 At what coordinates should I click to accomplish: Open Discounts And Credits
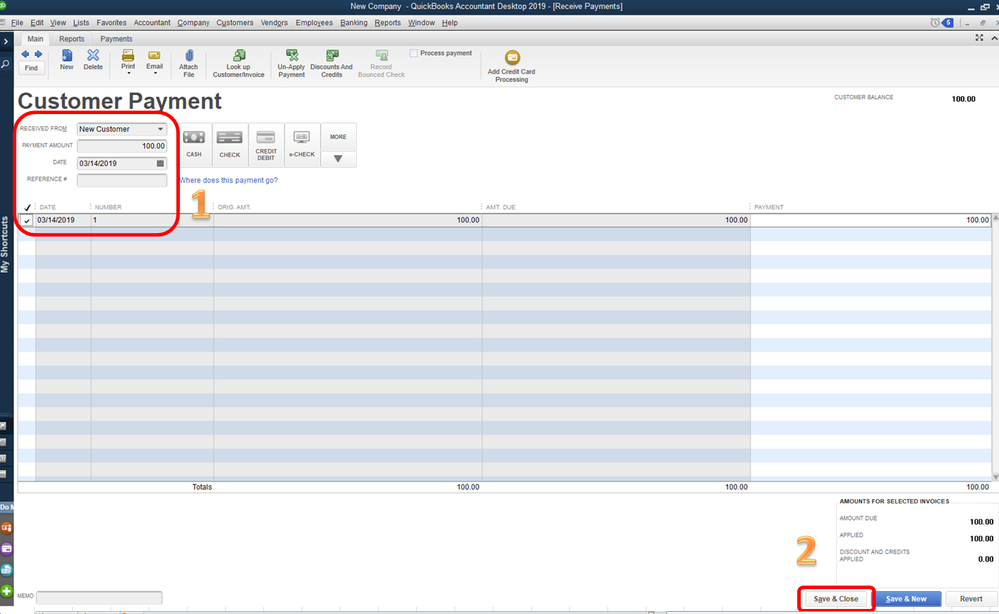[x=331, y=64]
